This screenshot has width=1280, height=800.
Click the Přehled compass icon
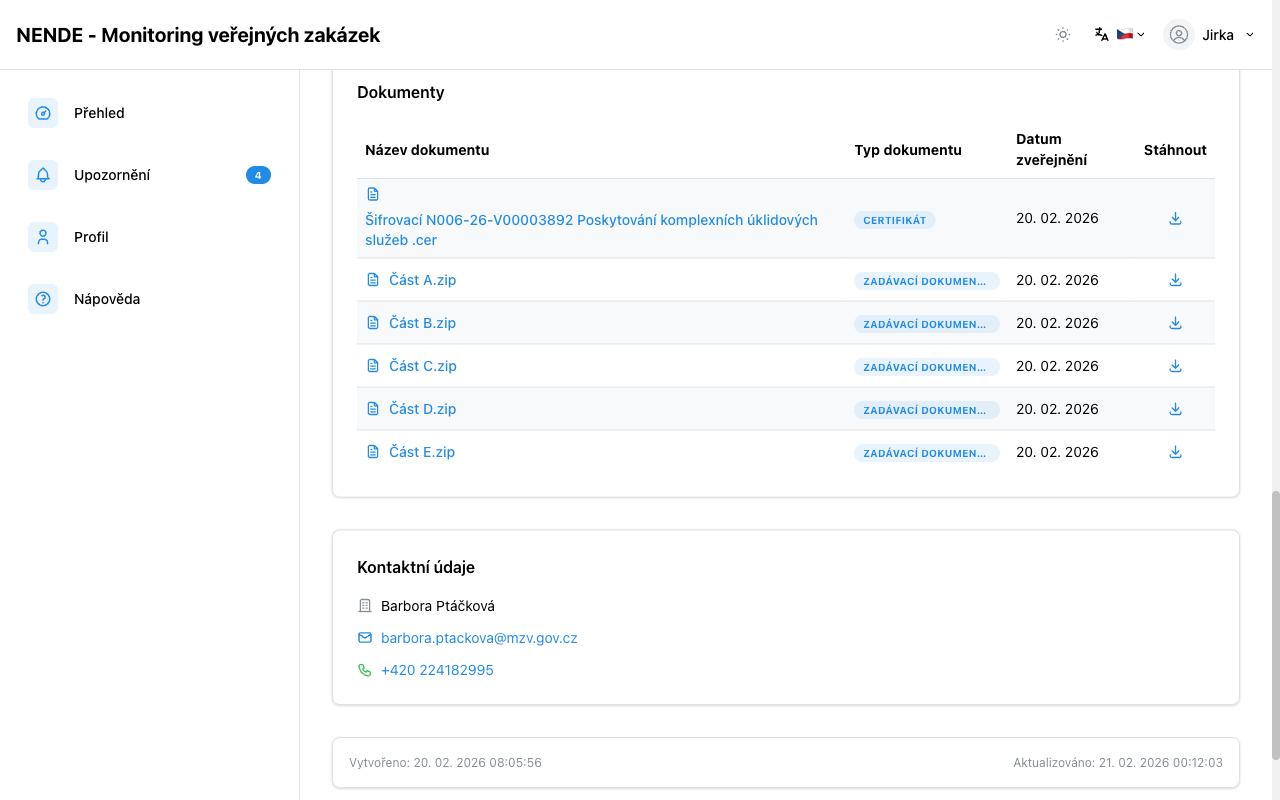coord(43,113)
